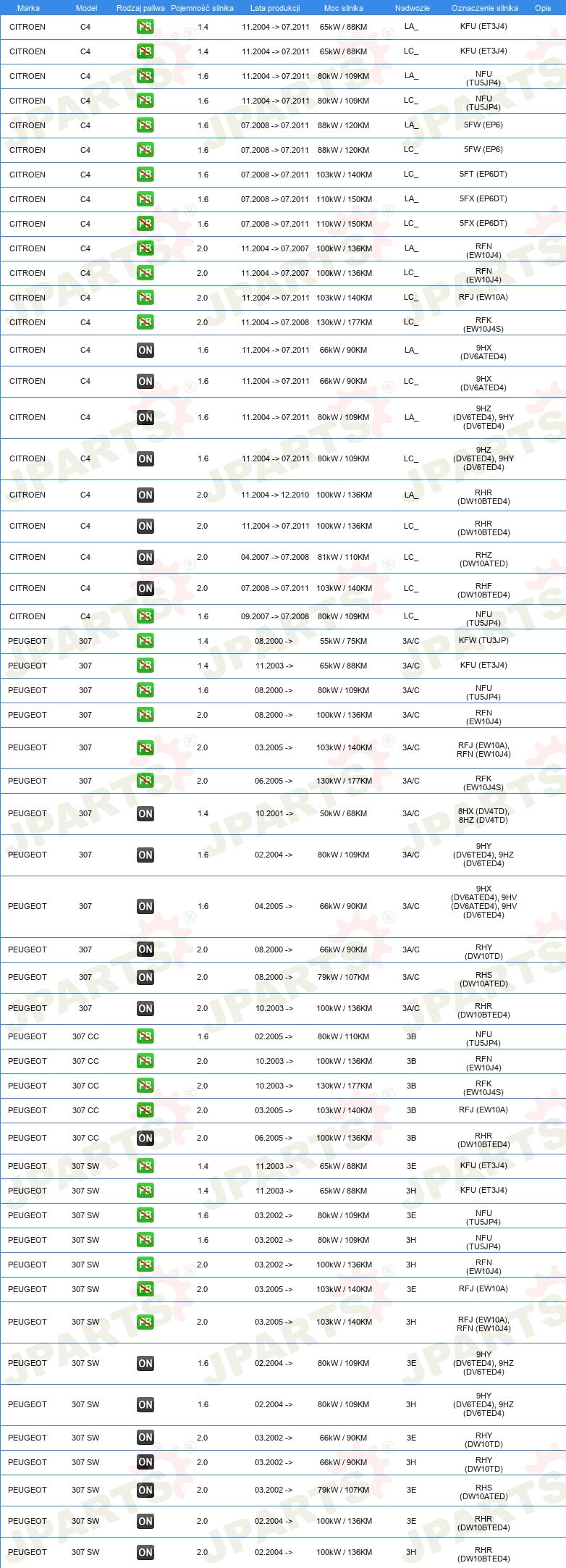Image resolution: width=566 pixels, height=1568 pixels.
Task: Click the '5FT (EP6DT)' engine code cell
Action: pyautogui.click(x=483, y=175)
